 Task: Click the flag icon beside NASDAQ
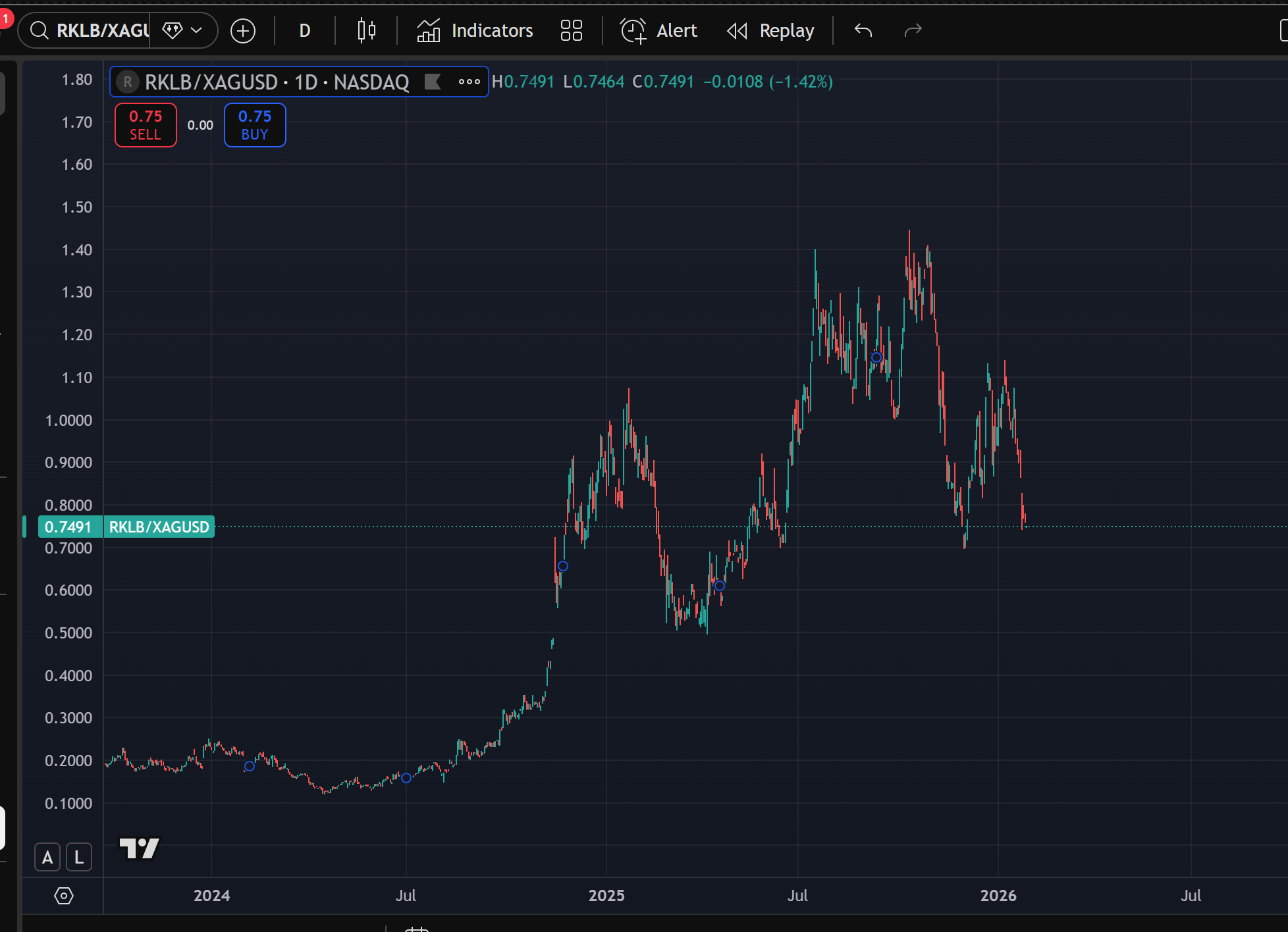(x=433, y=82)
